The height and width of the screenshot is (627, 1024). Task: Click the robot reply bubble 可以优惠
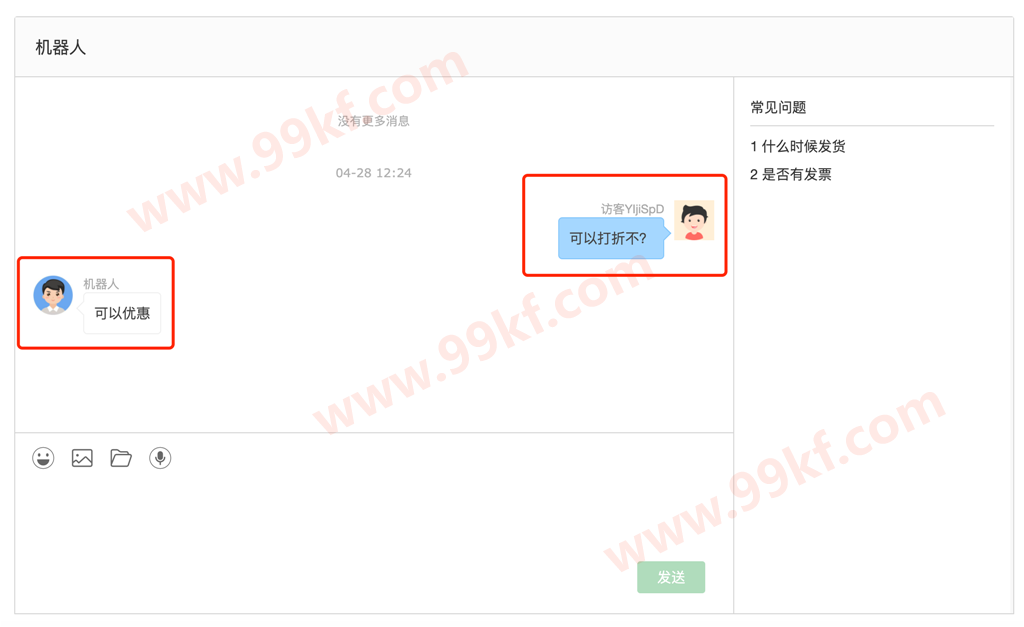pyautogui.click(x=122, y=314)
